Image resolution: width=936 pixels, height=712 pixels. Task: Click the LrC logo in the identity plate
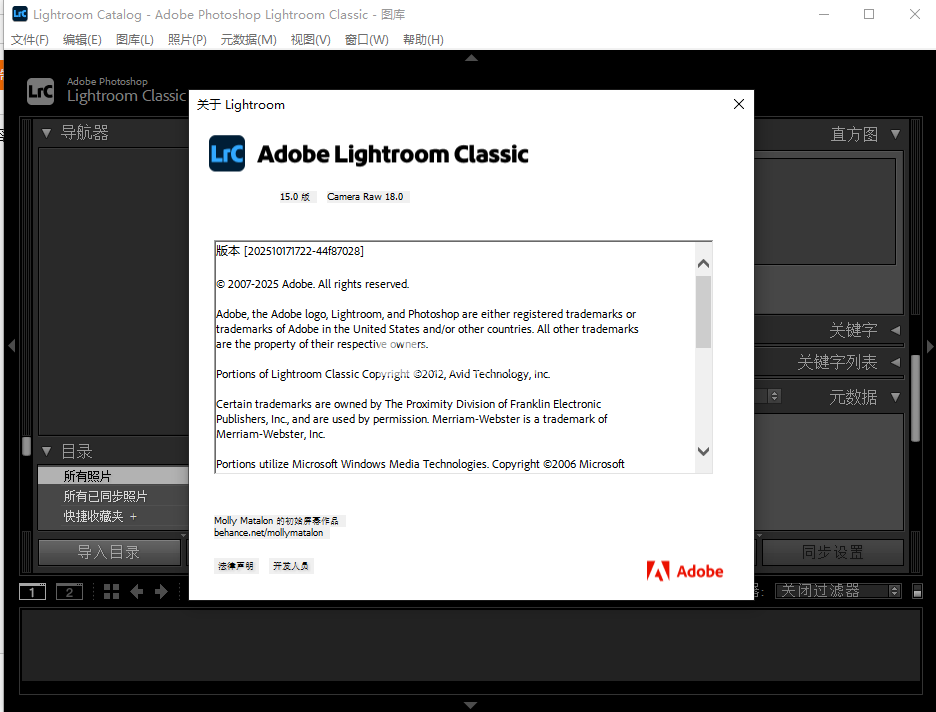[x=40, y=91]
